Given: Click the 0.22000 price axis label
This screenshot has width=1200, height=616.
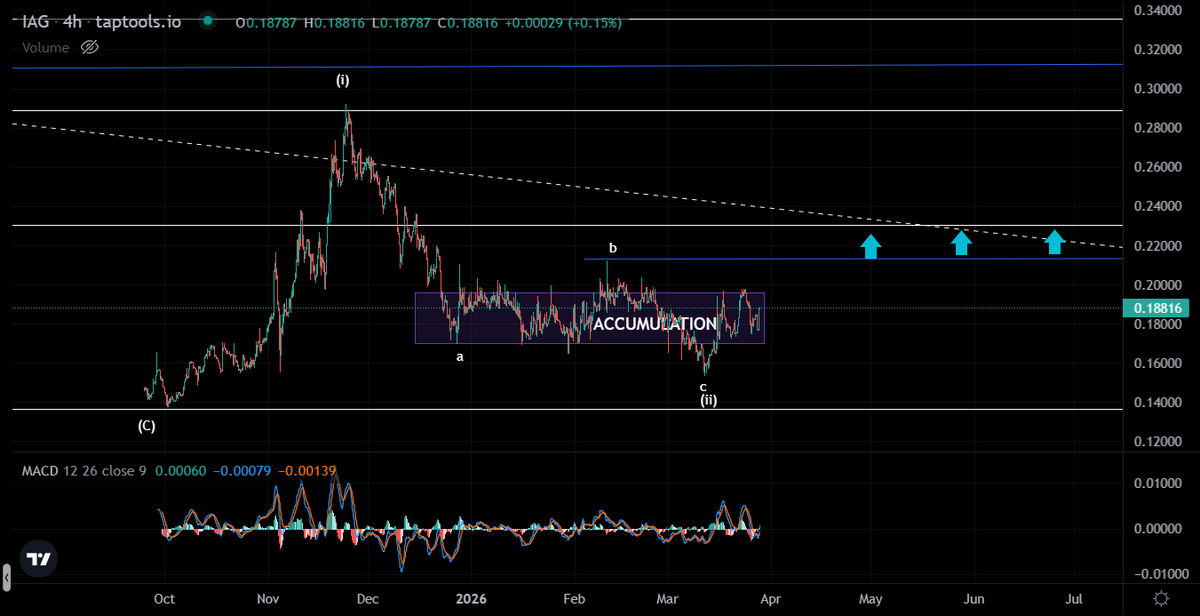Looking at the screenshot, I should coord(1158,246).
